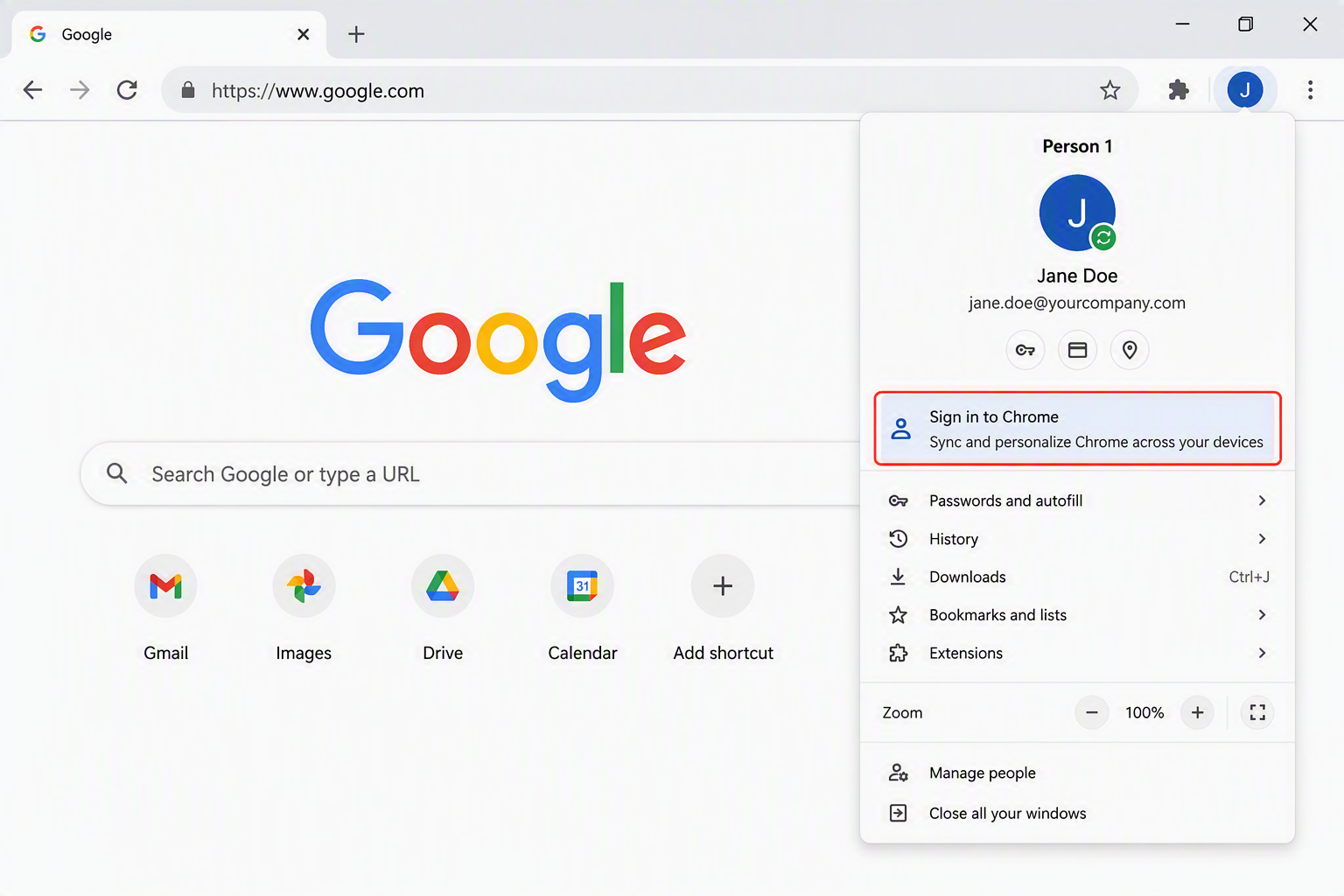Click the Add shortcut plus tile
This screenshot has height=896, width=1344.
point(723,585)
